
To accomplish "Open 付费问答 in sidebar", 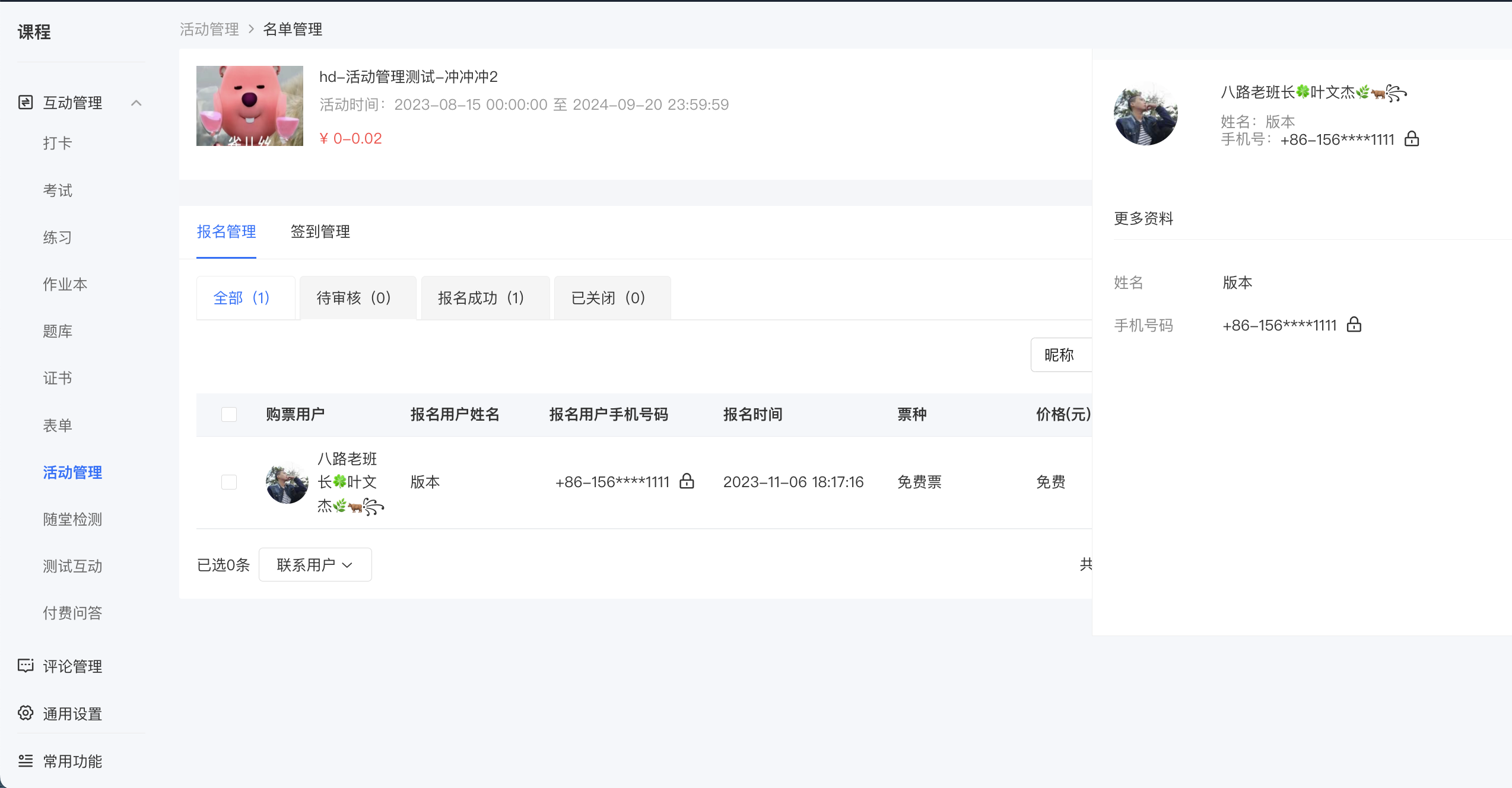I will click(x=72, y=613).
